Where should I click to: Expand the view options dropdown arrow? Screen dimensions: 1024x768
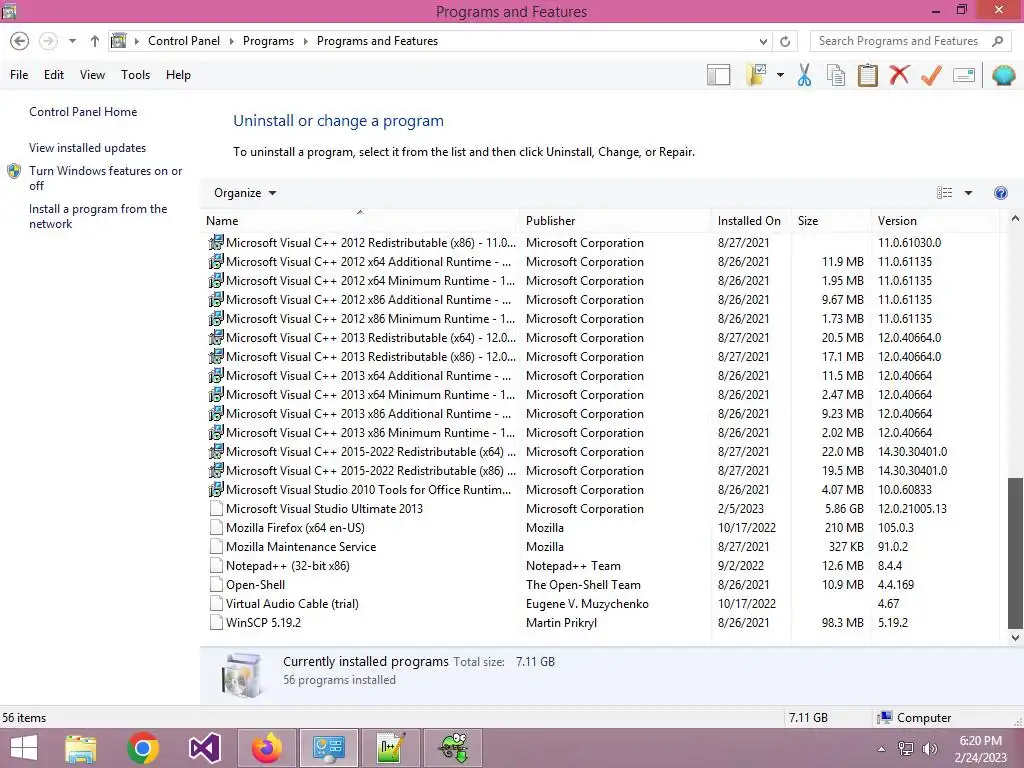[x=968, y=193]
